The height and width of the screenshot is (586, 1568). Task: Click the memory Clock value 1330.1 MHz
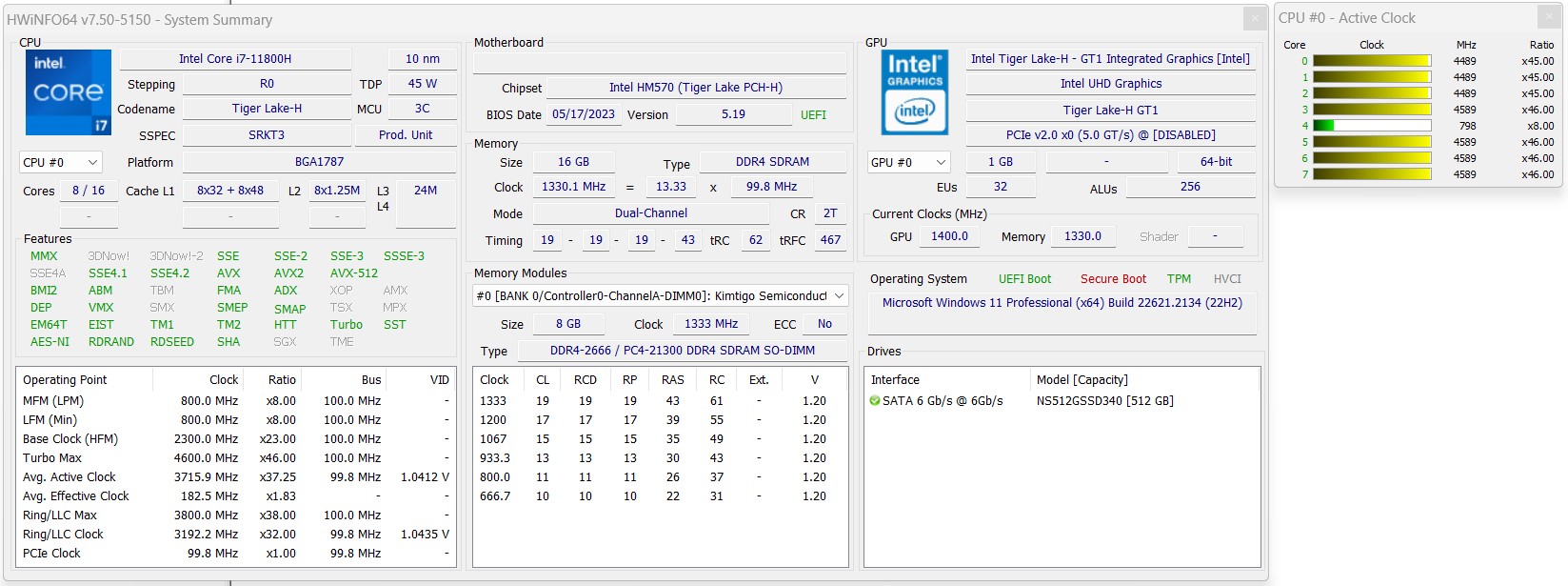coord(573,187)
